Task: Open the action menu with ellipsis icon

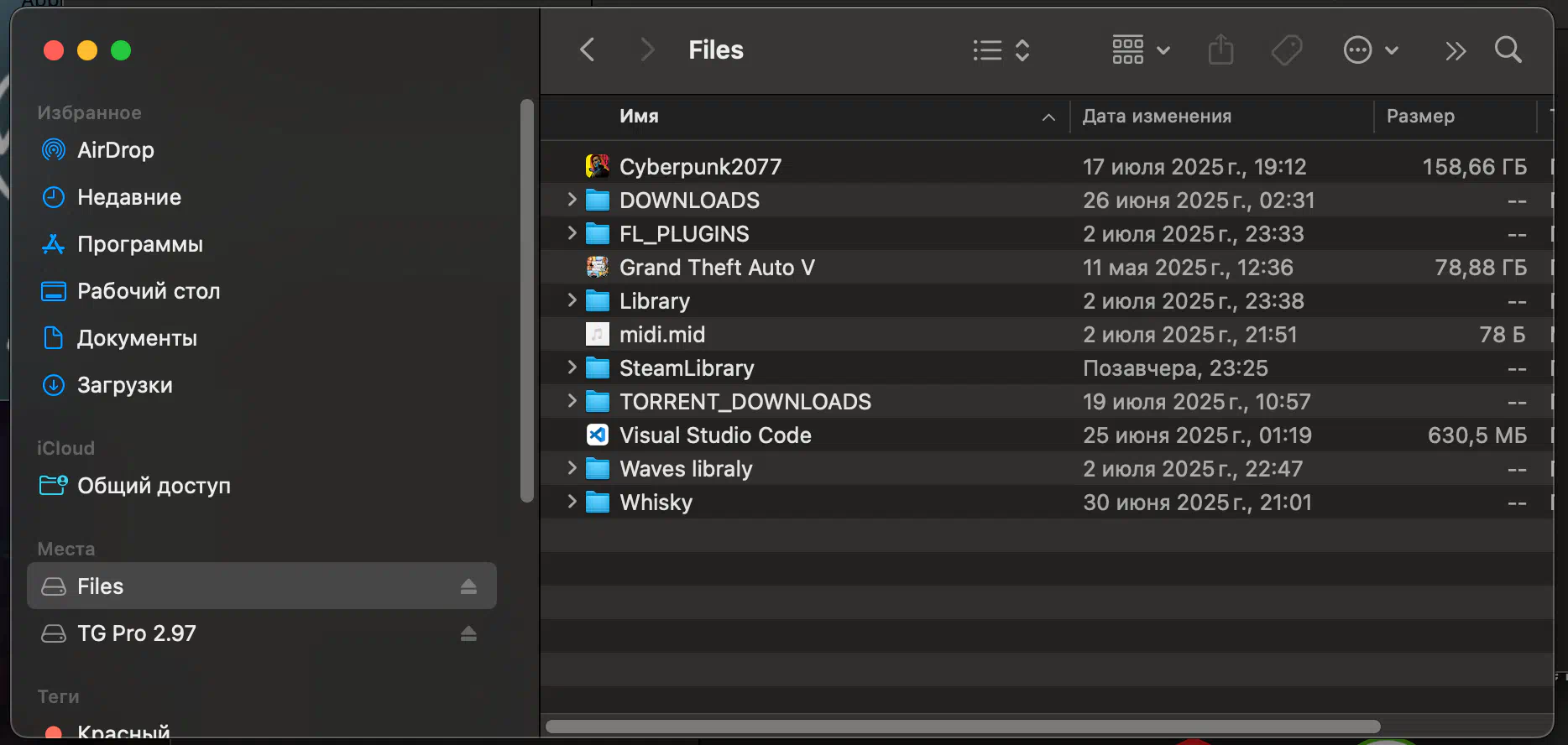Action: tap(1371, 50)
